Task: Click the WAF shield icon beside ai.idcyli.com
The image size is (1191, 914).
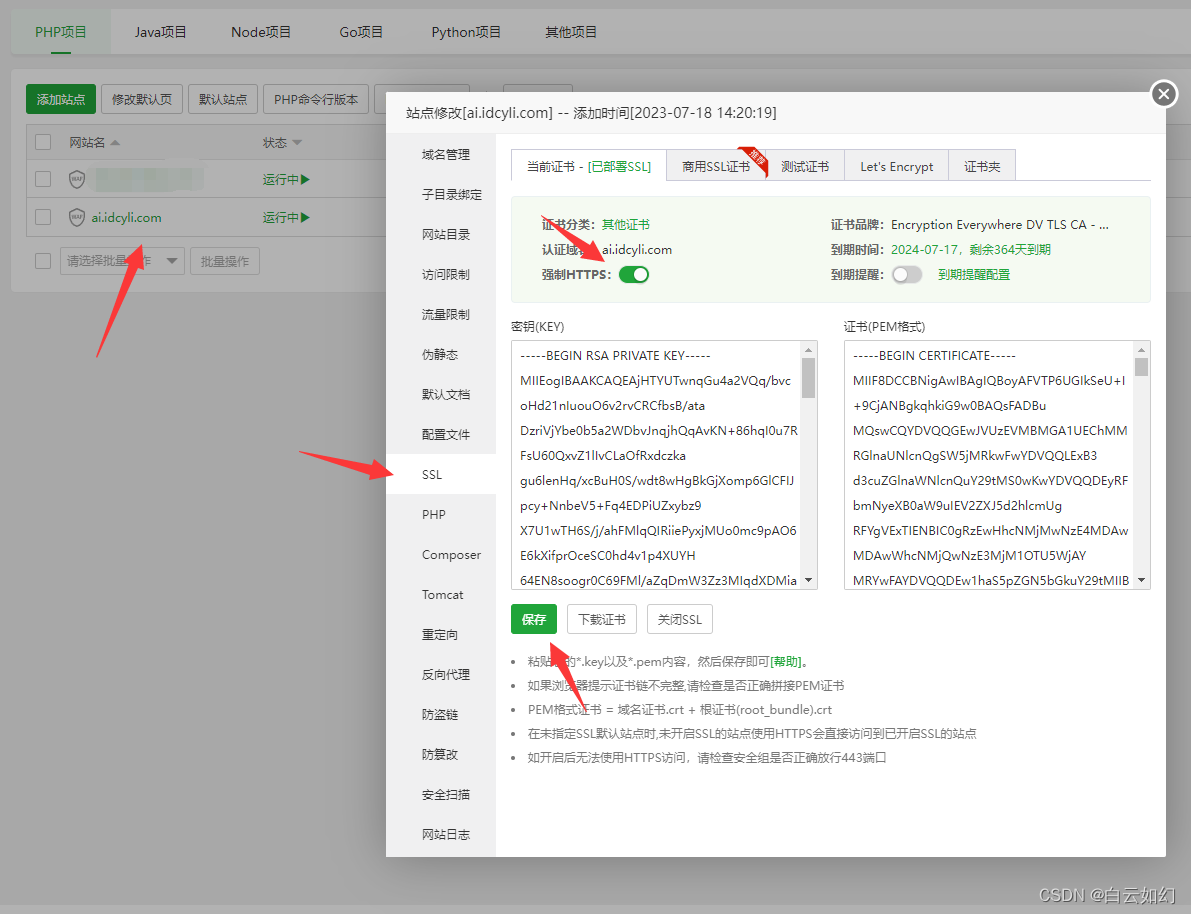Action: coord(77,217)
